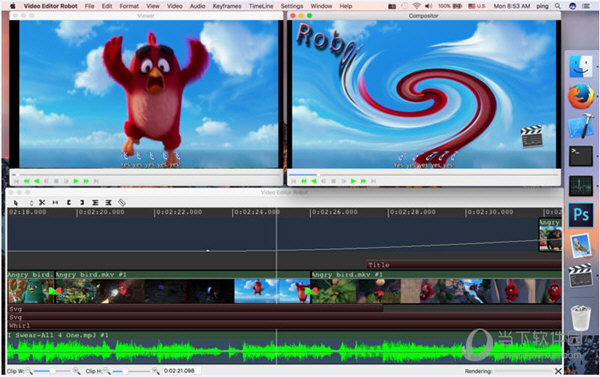Click the left bracket in-point tool
This screenshot has height=377, width=600.
pyautogui.click(x=69, y=202)
